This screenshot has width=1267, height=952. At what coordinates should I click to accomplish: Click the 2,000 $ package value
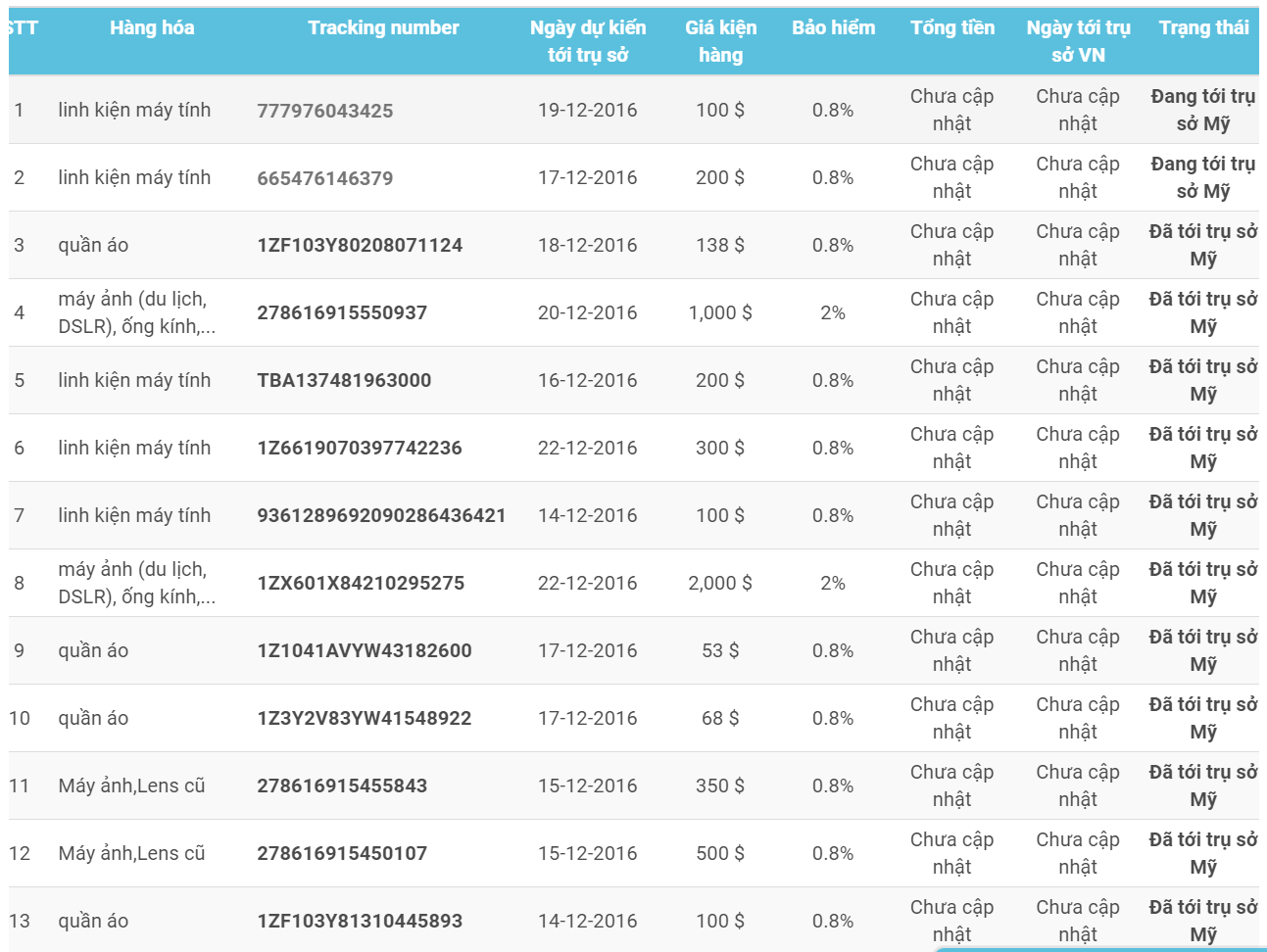click(x=720, y=583)
